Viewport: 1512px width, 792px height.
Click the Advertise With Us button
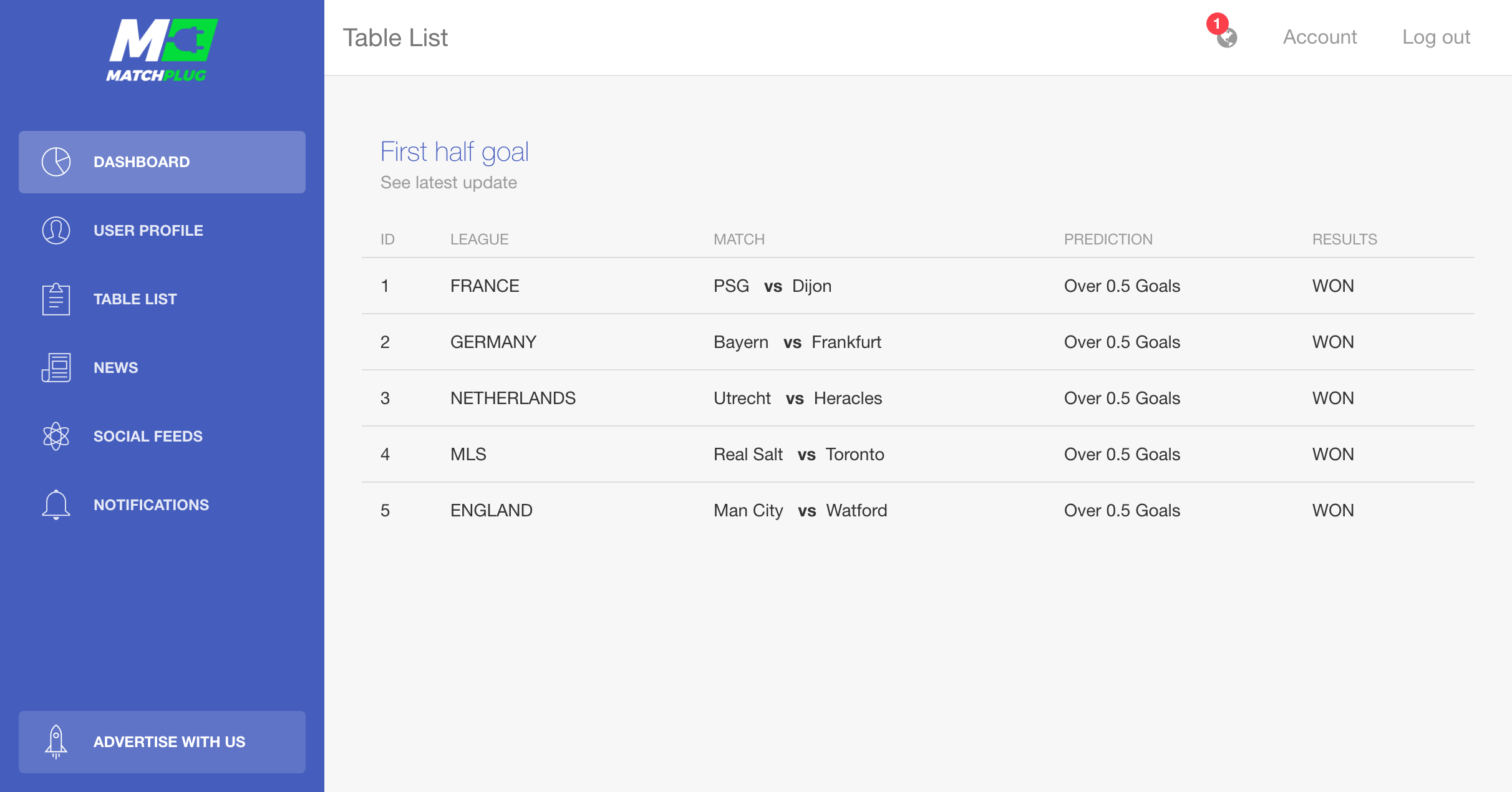point(162,742)
